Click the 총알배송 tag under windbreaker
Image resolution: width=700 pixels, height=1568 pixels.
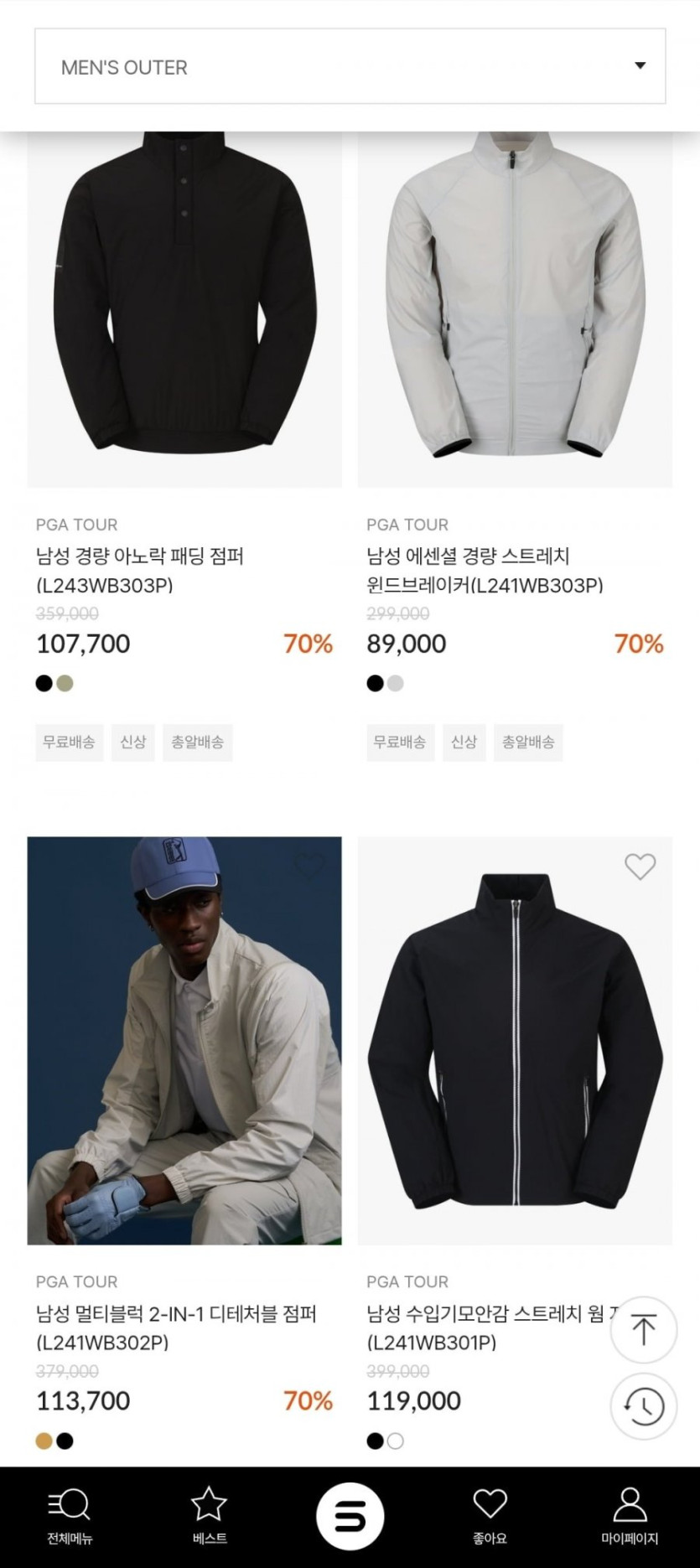(528, 743)
